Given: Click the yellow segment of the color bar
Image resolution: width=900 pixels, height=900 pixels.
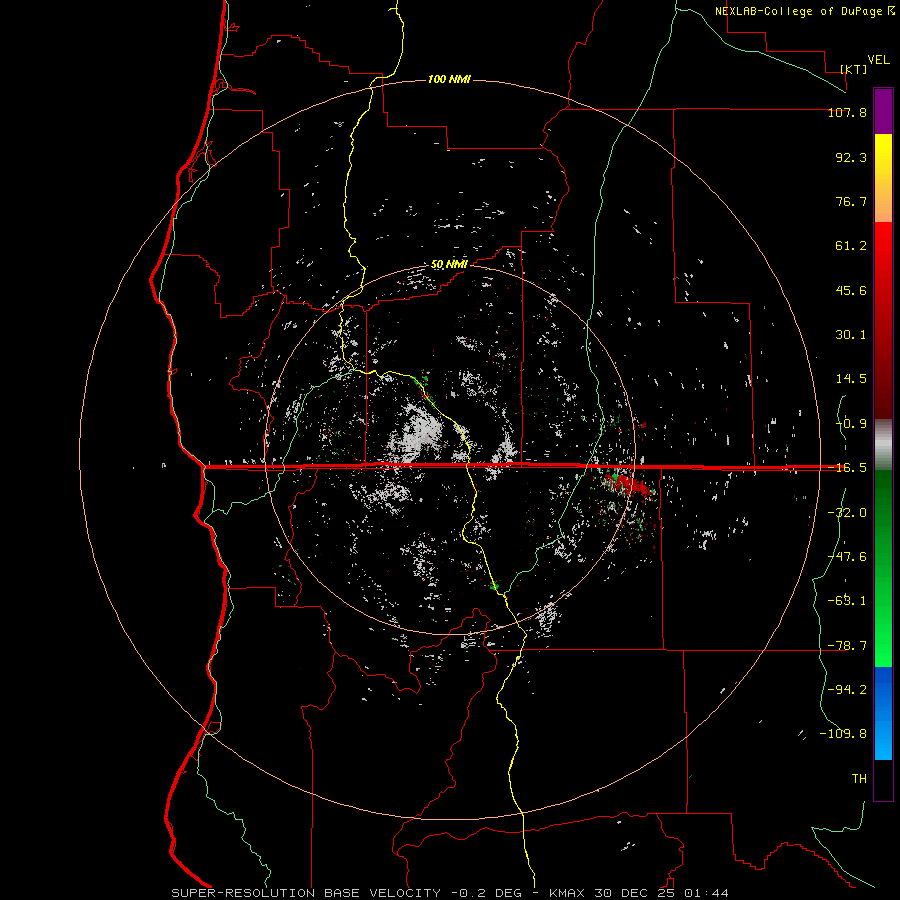Looking at the screenshot, I should pos(883,154).
